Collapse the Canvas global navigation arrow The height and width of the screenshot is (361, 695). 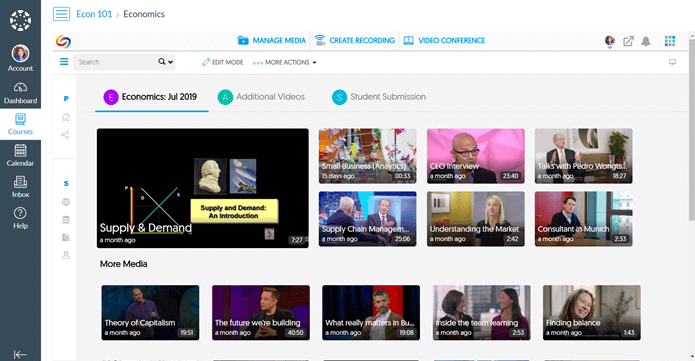click(x=20, y=354)
